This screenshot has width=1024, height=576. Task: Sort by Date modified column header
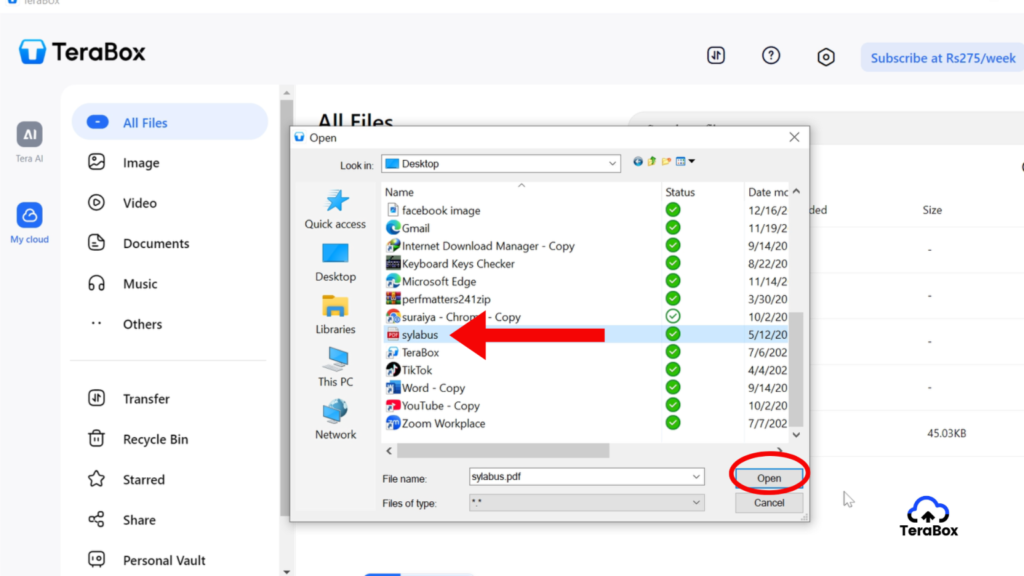point(767,192)
